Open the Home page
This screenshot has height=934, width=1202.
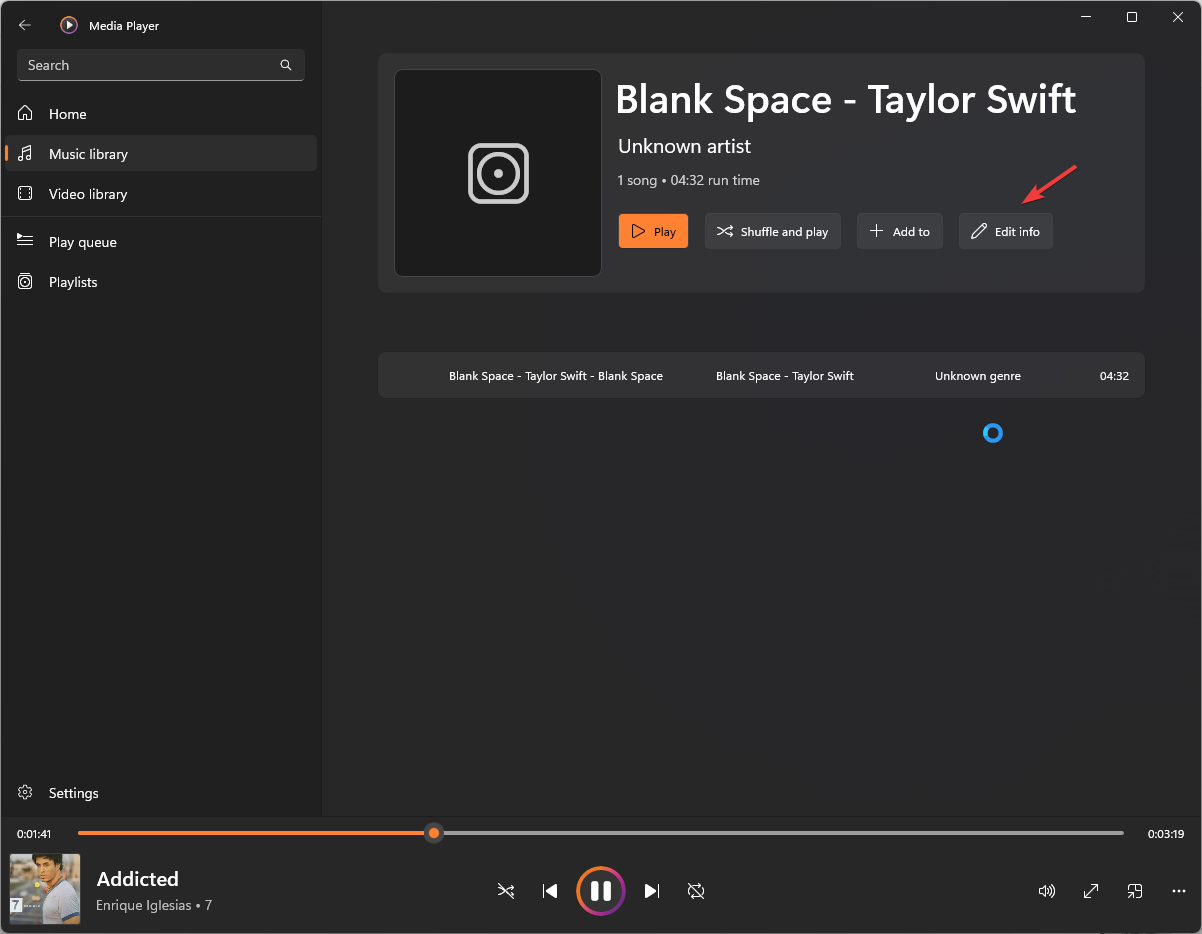coord(67,114)
